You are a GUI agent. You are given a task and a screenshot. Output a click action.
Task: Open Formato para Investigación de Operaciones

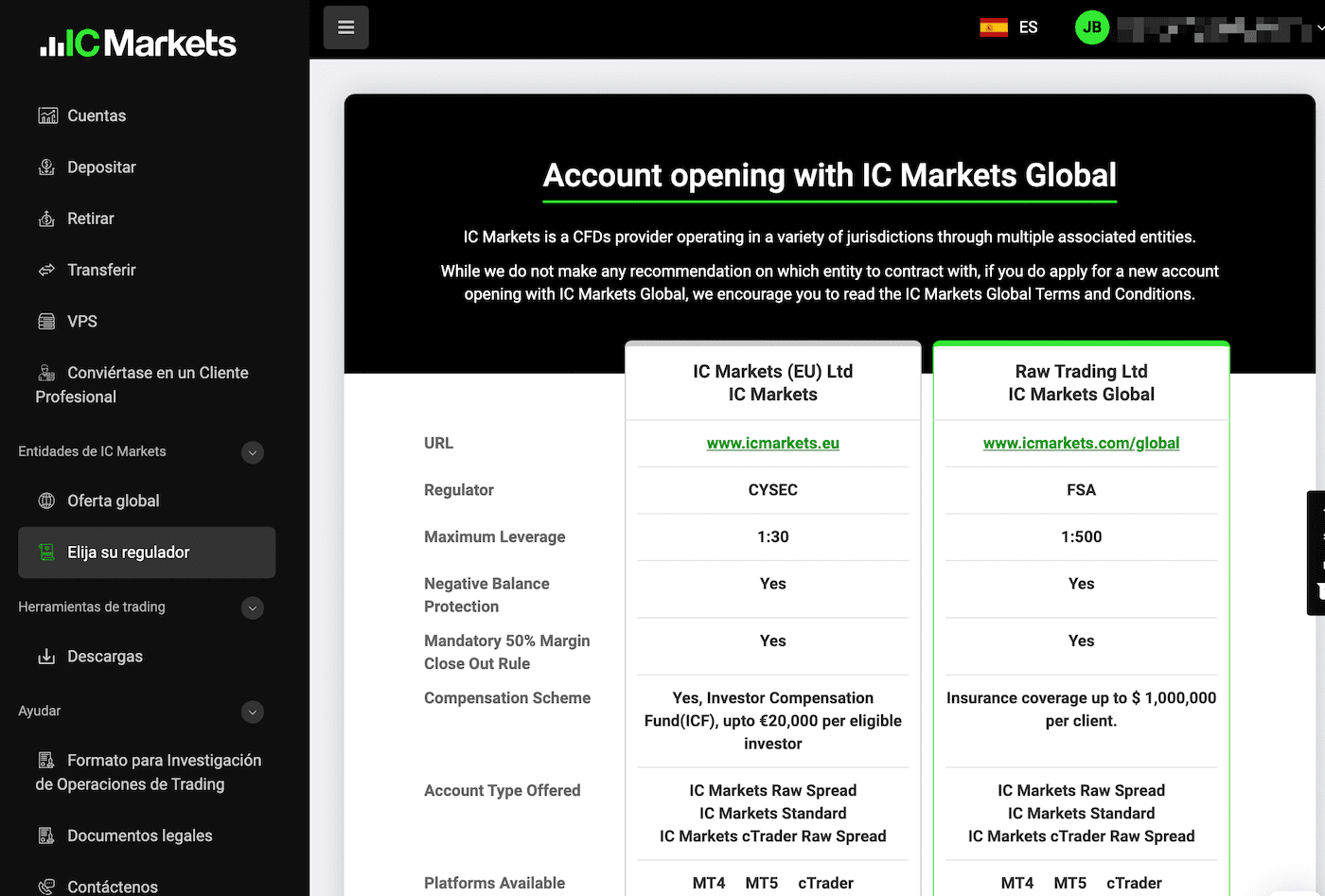[x=149, y=772]
